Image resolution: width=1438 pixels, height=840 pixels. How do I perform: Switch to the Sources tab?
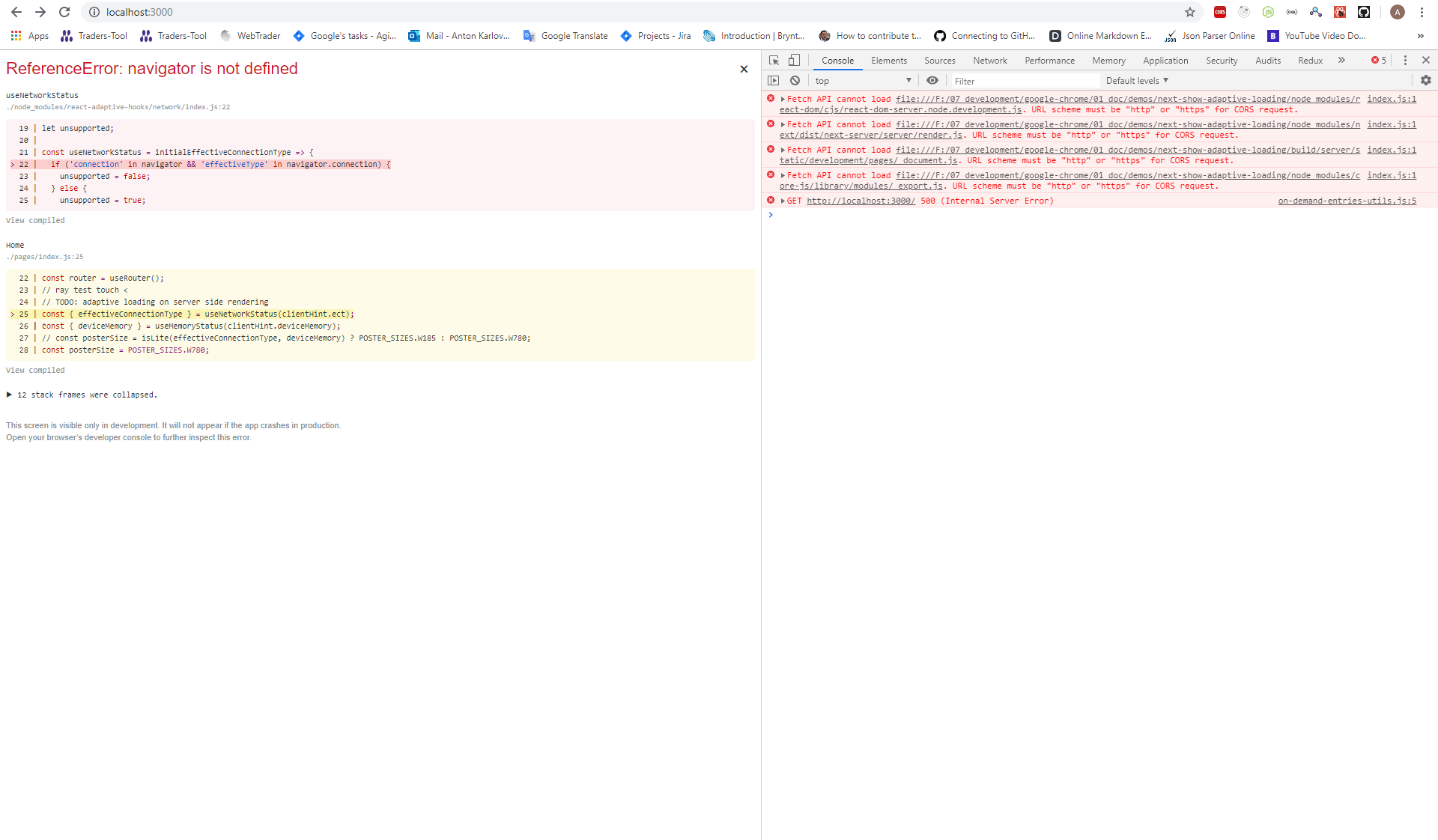(x=939, y=61)
